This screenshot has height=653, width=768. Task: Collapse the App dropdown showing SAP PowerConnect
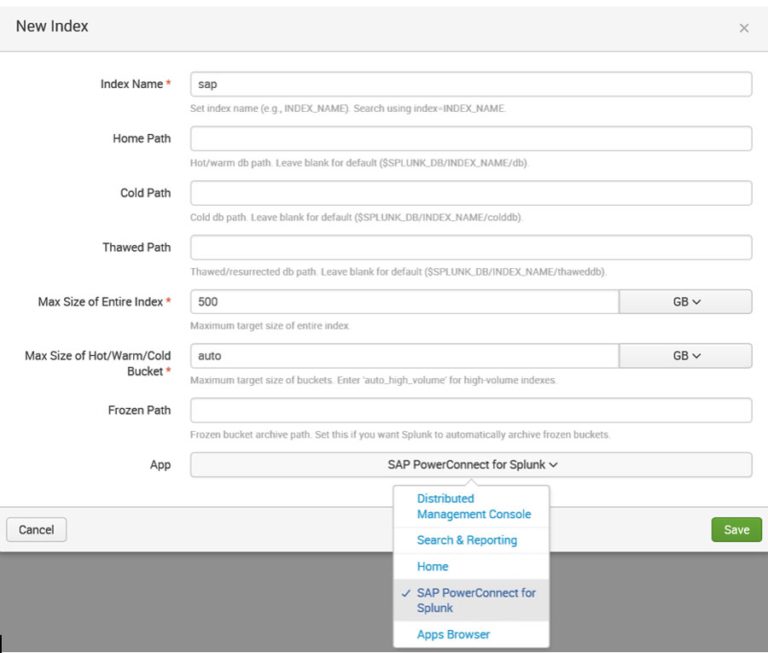[x=470, y=464]
